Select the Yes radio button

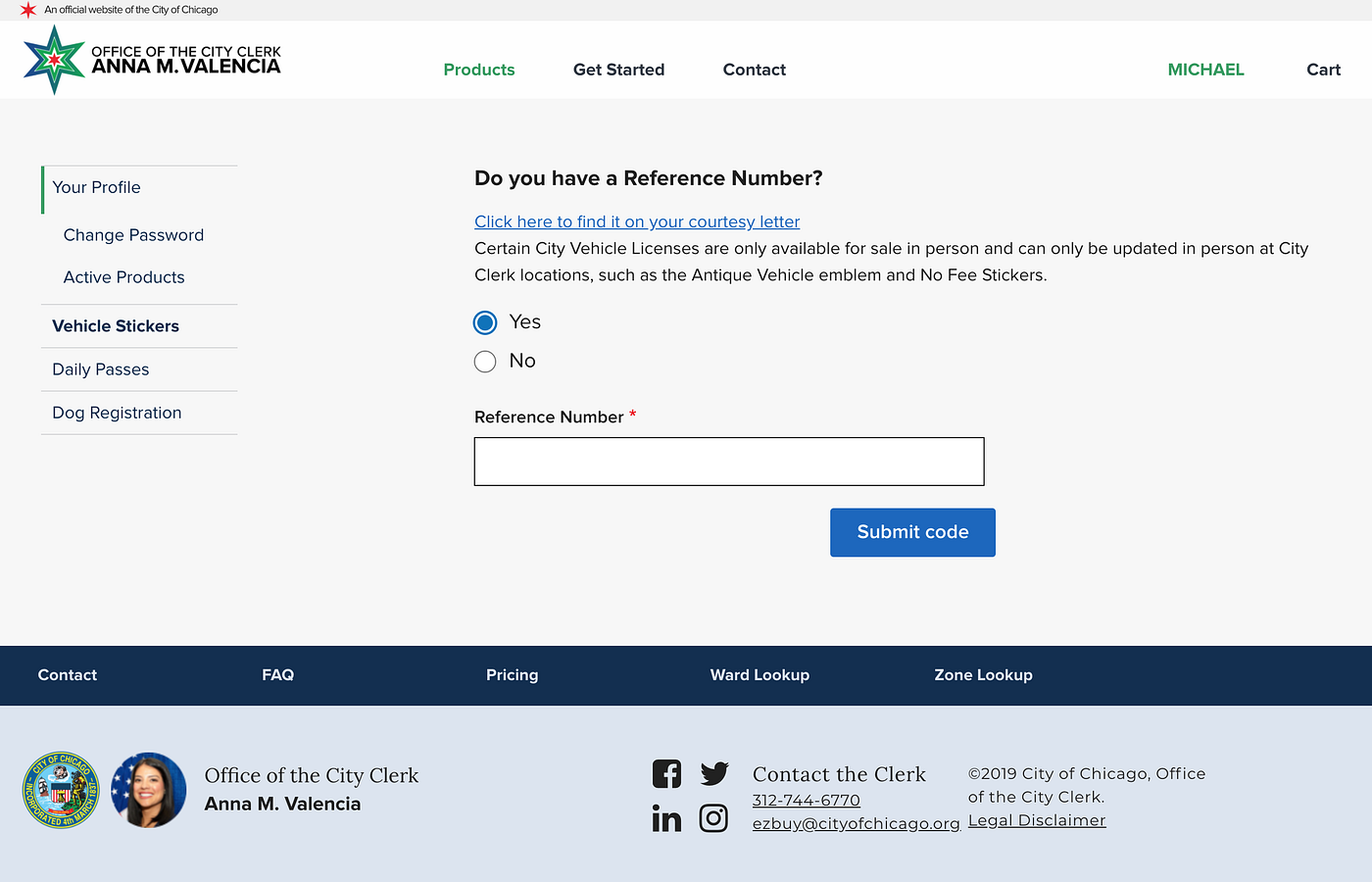(485, 321)
